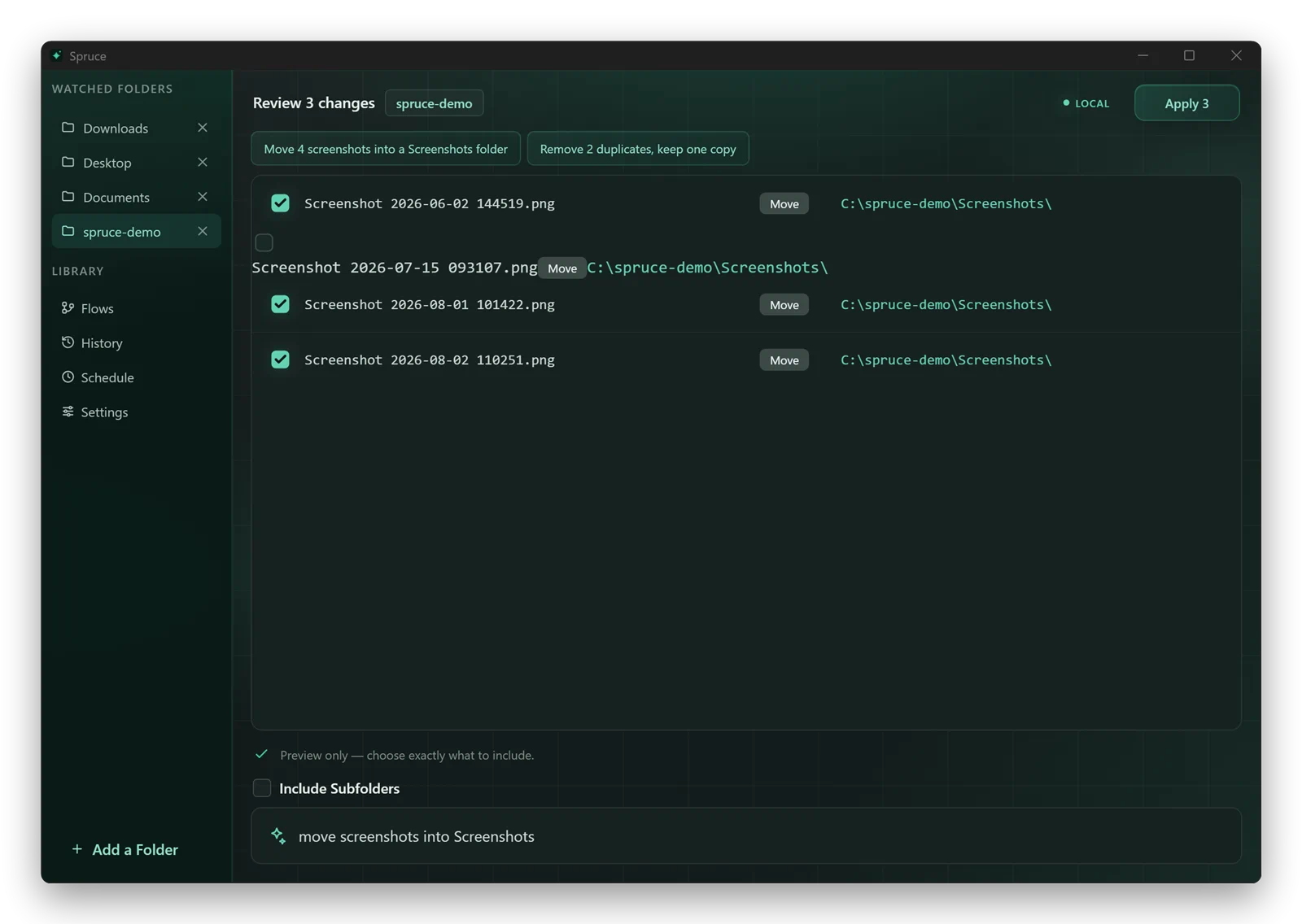The width and height of the screenshot is (1302, 924).
Task: Click destination path of the 2026-08-02 row
Action: point(946,360)
